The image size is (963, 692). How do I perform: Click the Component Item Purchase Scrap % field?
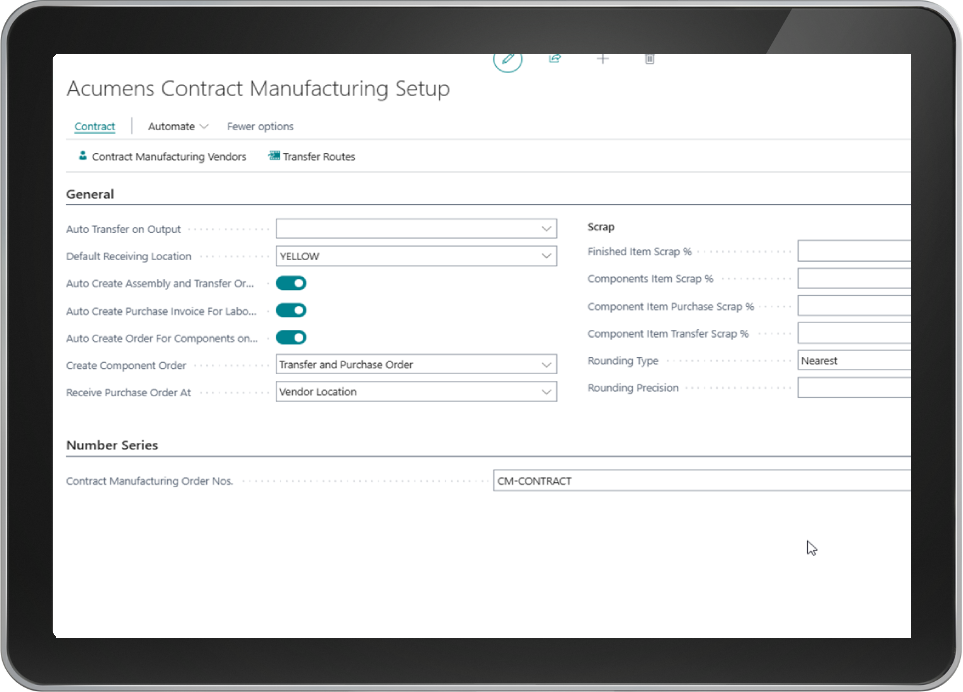[854, 306]
